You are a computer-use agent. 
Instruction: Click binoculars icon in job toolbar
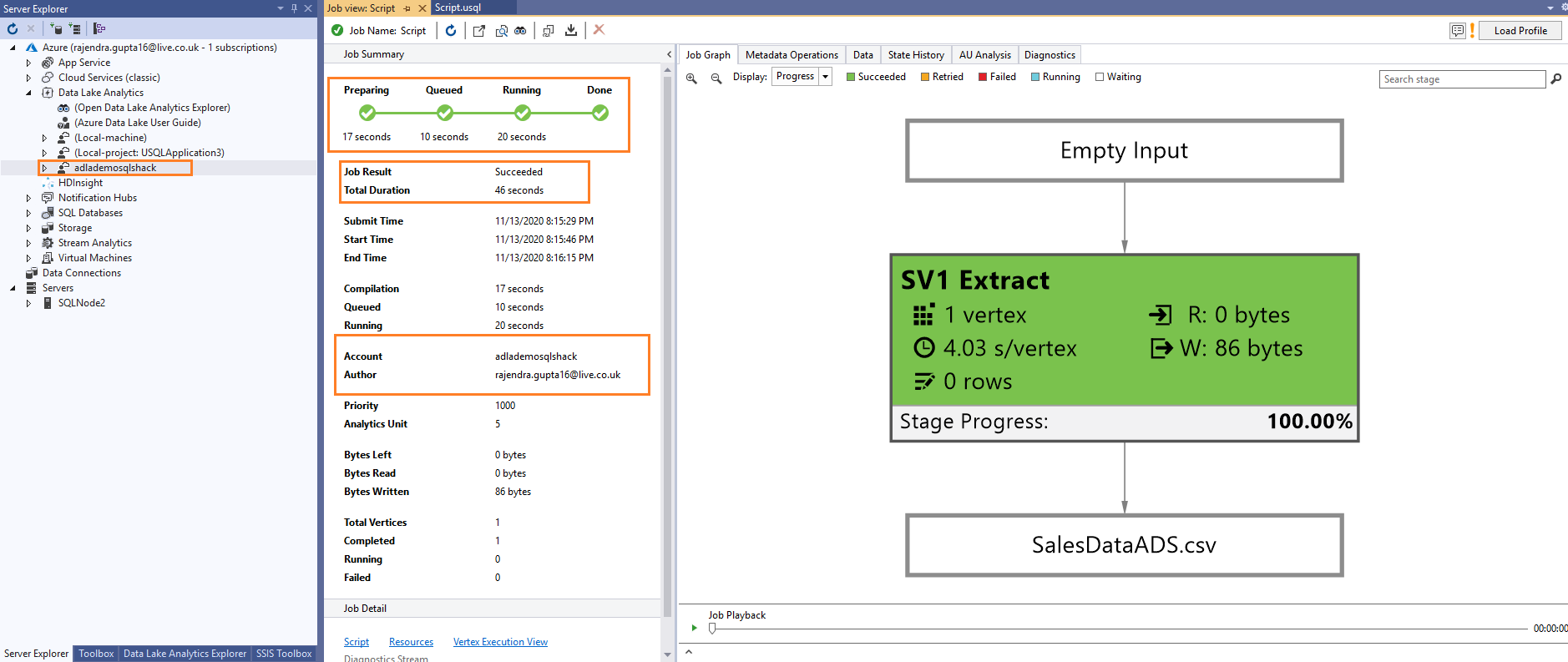tap(520, 31)
